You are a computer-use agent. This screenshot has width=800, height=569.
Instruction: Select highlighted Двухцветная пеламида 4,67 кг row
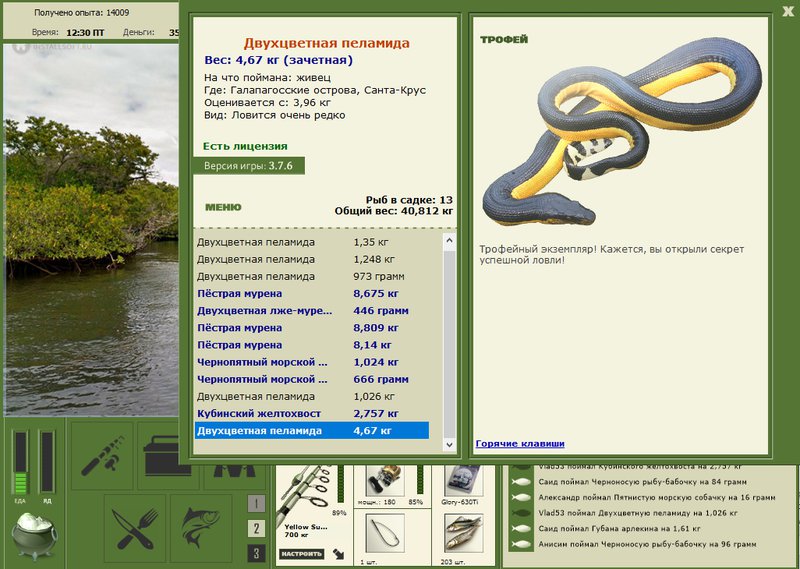(x=311, y=431)
